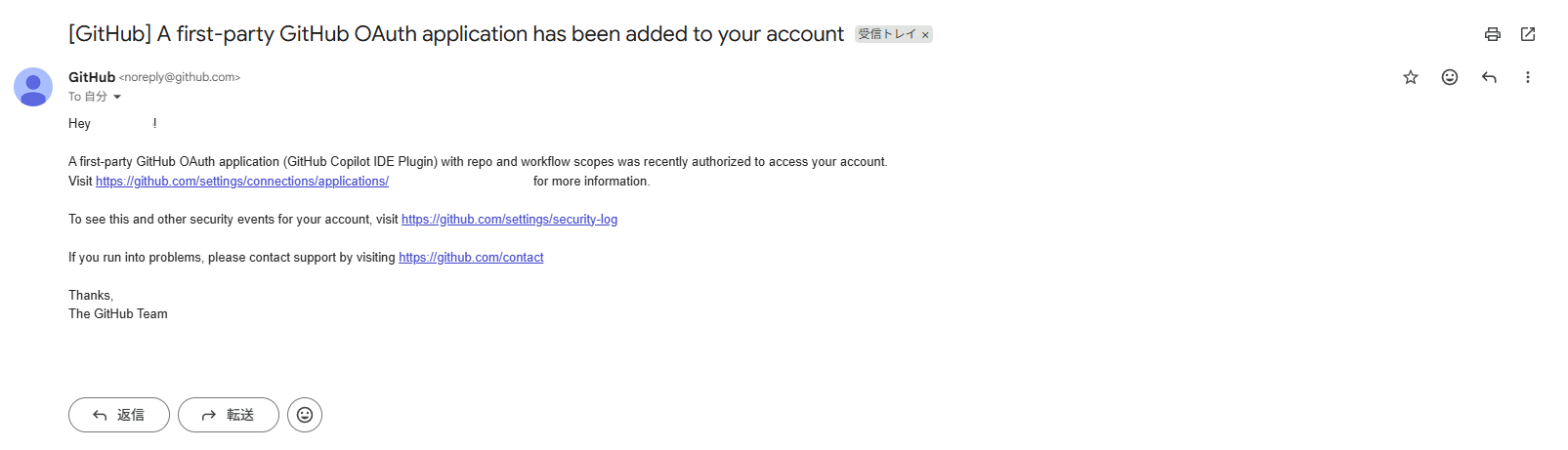The image size is (1568, 450).
Task: Star this GitHub email
Action: click(x=1411, y=77)
